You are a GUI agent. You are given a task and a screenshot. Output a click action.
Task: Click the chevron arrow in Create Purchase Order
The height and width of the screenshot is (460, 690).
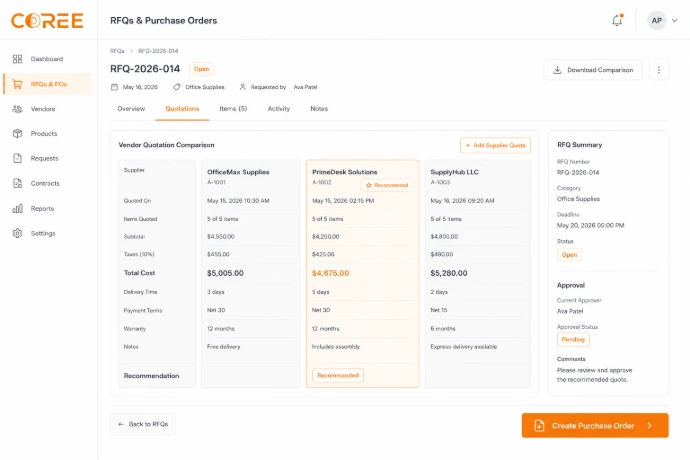coord(650,426)
